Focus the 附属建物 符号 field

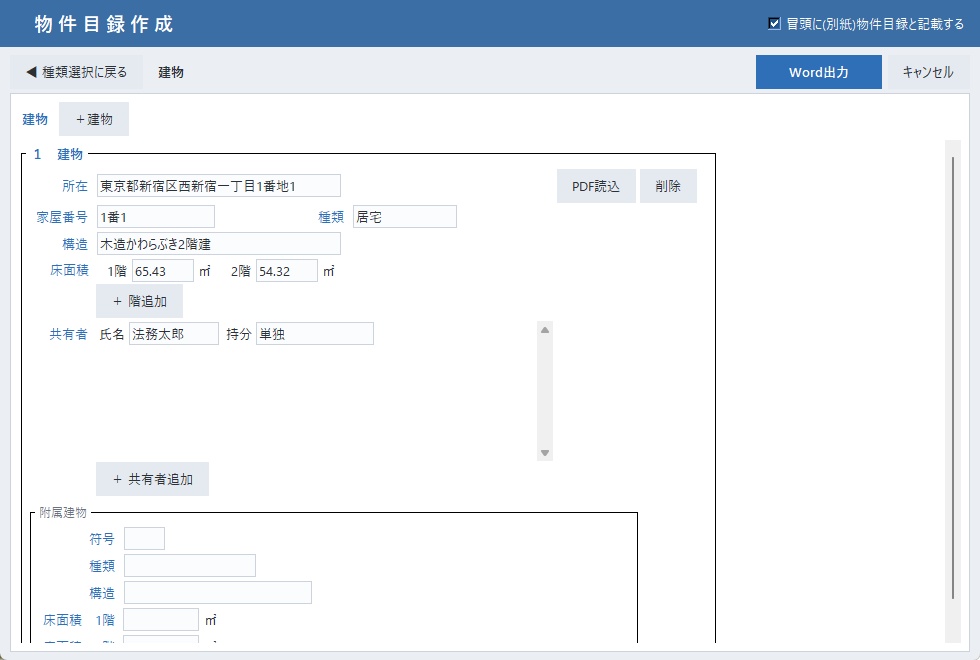click(x=144, y=538)
